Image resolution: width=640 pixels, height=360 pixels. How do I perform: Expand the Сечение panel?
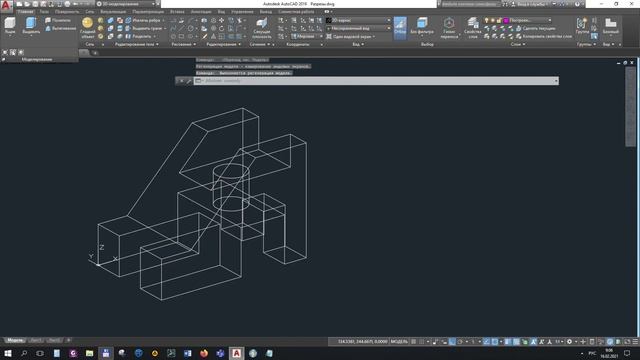coord(260,44)
